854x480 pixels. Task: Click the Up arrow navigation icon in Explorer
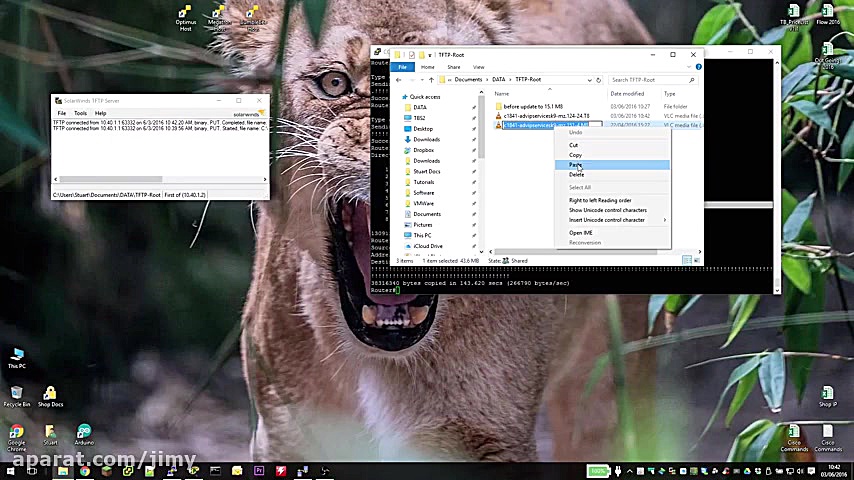(431, 80)
